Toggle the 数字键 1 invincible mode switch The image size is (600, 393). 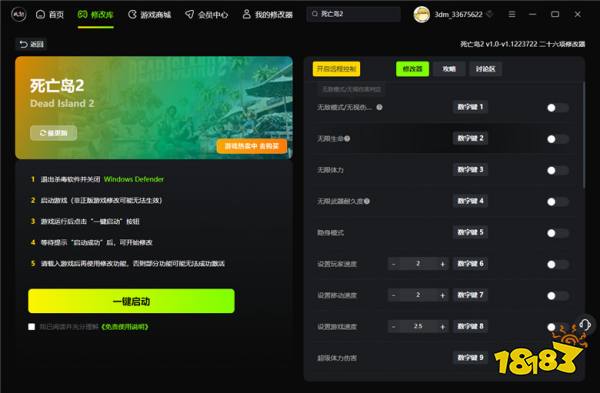click(558, 108)
